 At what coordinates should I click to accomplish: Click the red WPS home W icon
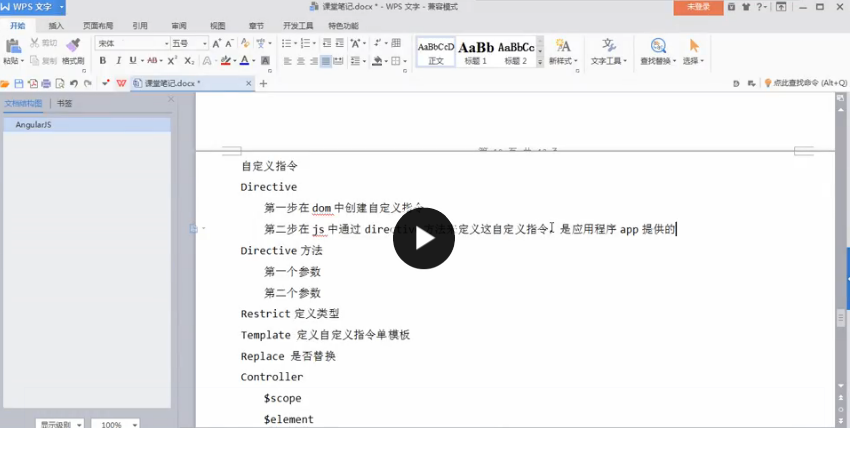pyautogui.click(x=121, y=83)
